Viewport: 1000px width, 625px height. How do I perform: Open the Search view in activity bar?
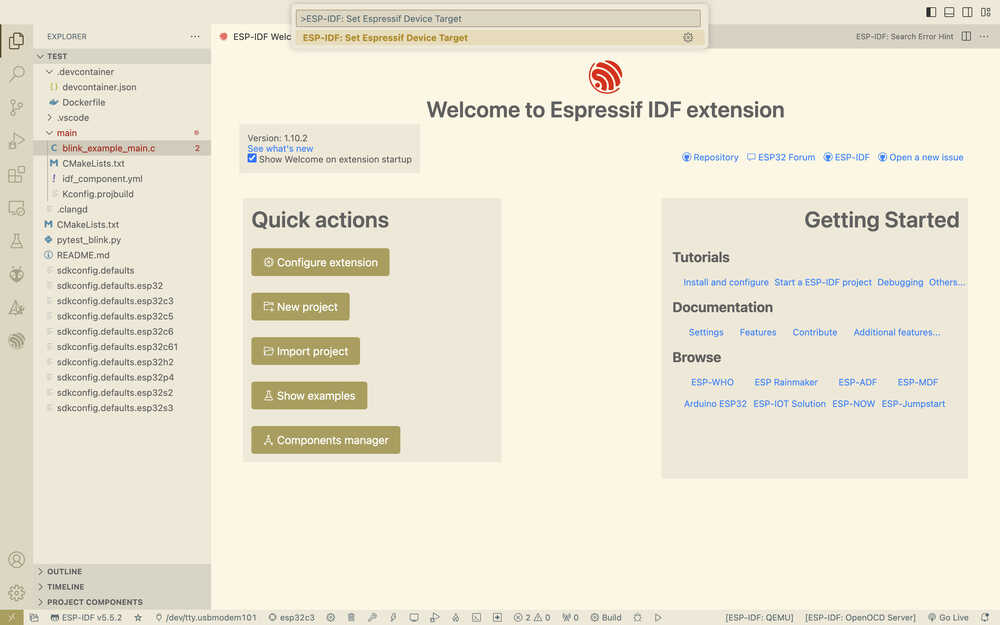[x=16, y=74]
